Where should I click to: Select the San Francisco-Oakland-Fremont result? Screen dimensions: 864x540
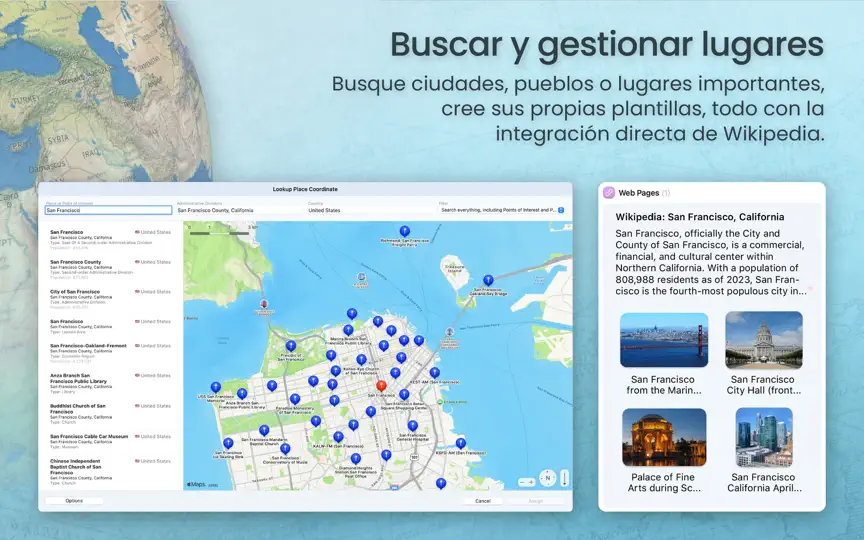coord(110,354)
